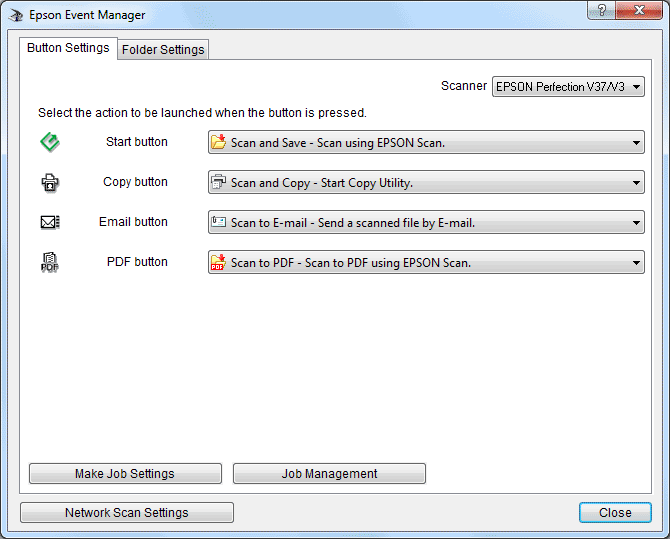Screen dimensions: 670x539
Task: Click the Epson Event Manager title bar icon
Action: [x=17, y=15]
